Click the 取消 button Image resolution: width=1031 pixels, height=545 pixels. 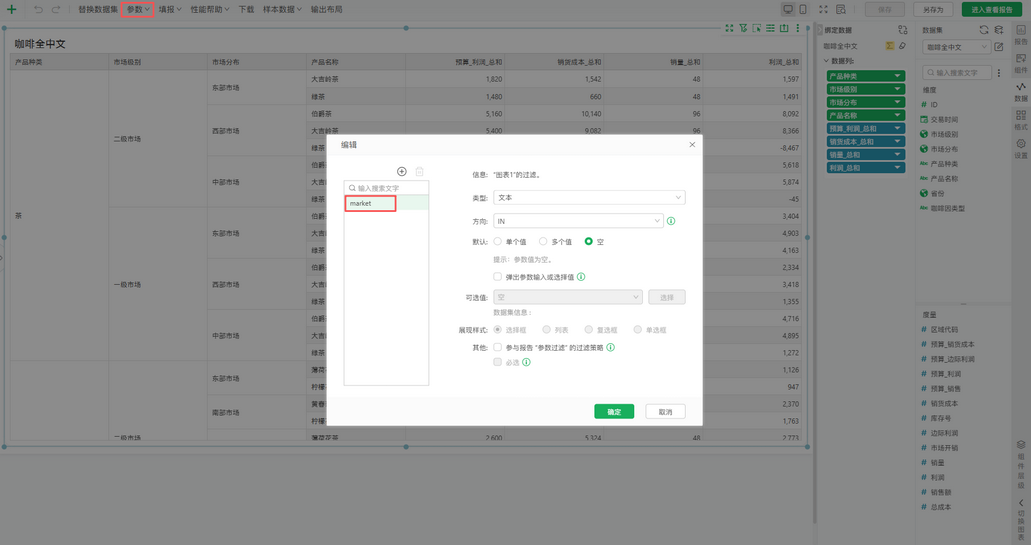[x=665, y=412]
